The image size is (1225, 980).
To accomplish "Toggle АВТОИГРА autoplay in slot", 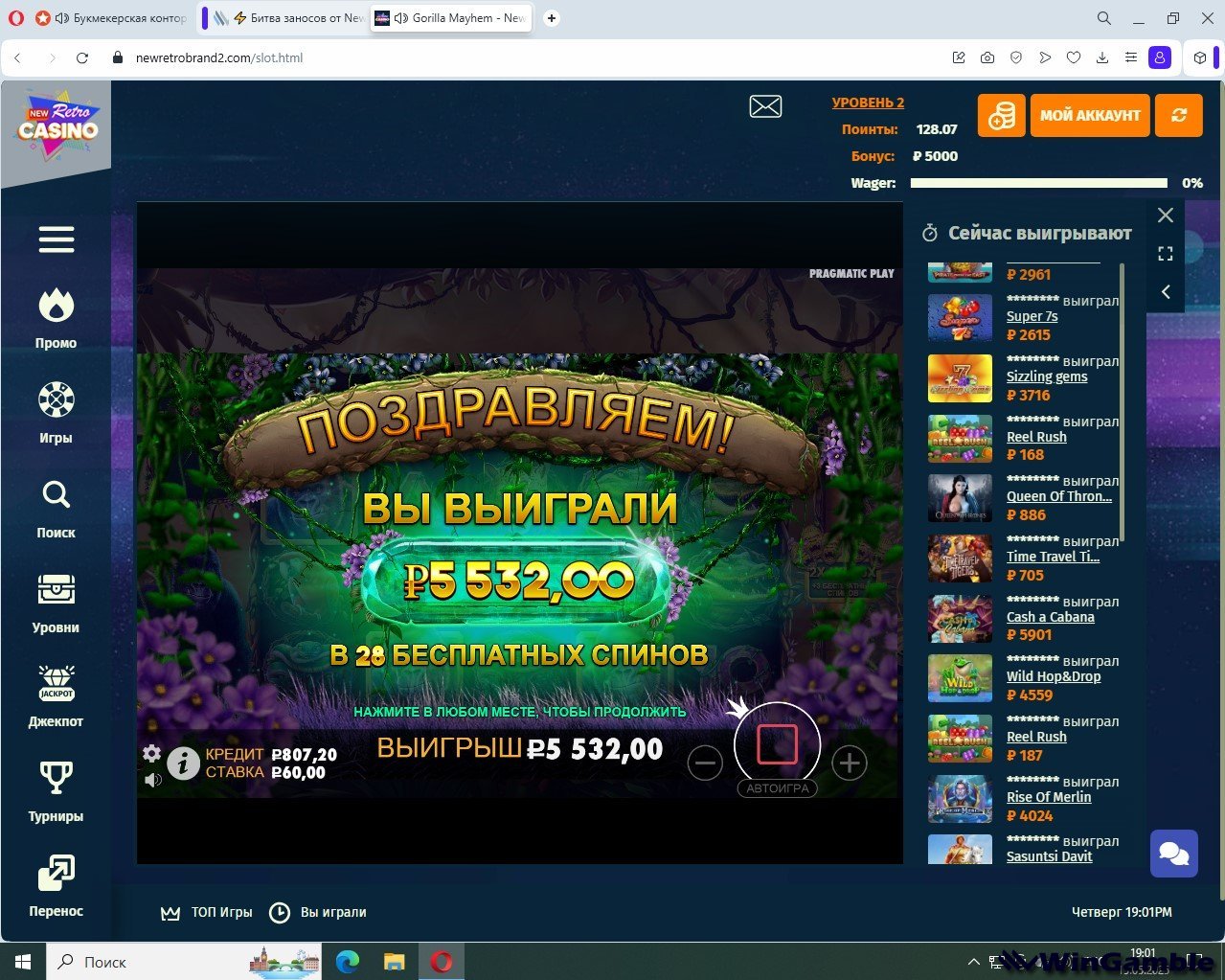I will pyautogui.click(x=777, y=788).
